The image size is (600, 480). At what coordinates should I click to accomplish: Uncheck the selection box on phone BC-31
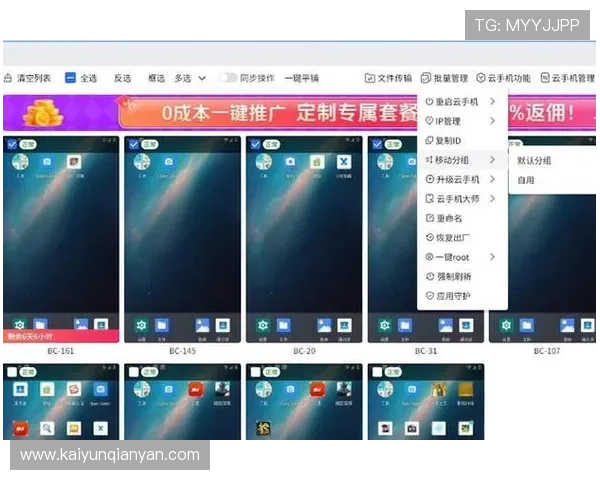377,144
